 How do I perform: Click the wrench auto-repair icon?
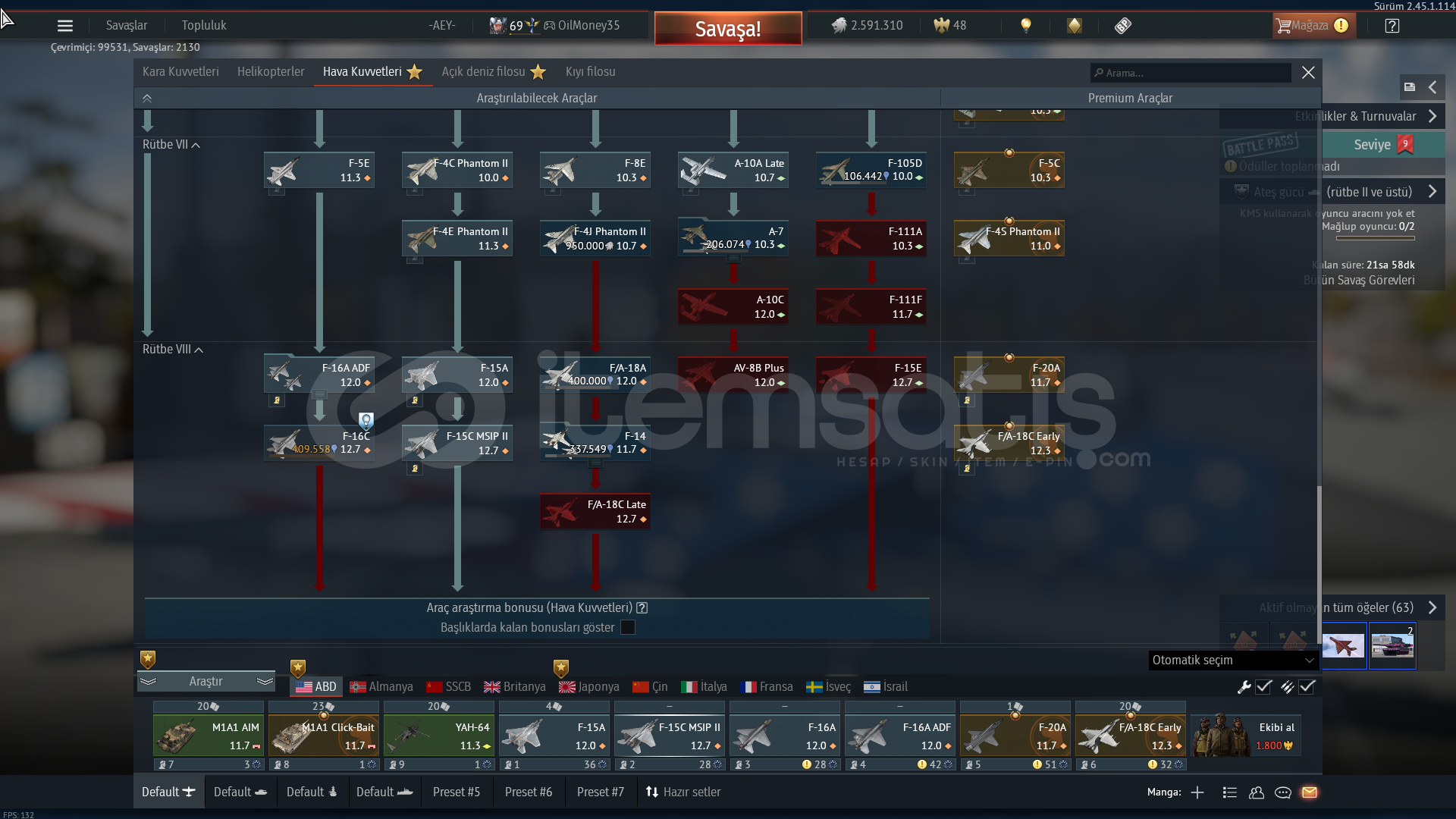(1244, 687)
